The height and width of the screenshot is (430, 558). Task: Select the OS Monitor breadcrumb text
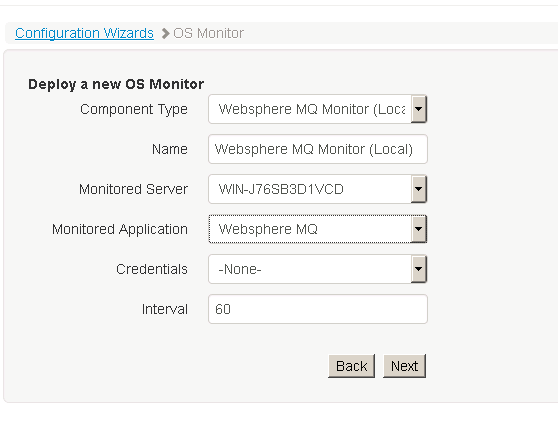pyautogui.click(x=209, y=33)
